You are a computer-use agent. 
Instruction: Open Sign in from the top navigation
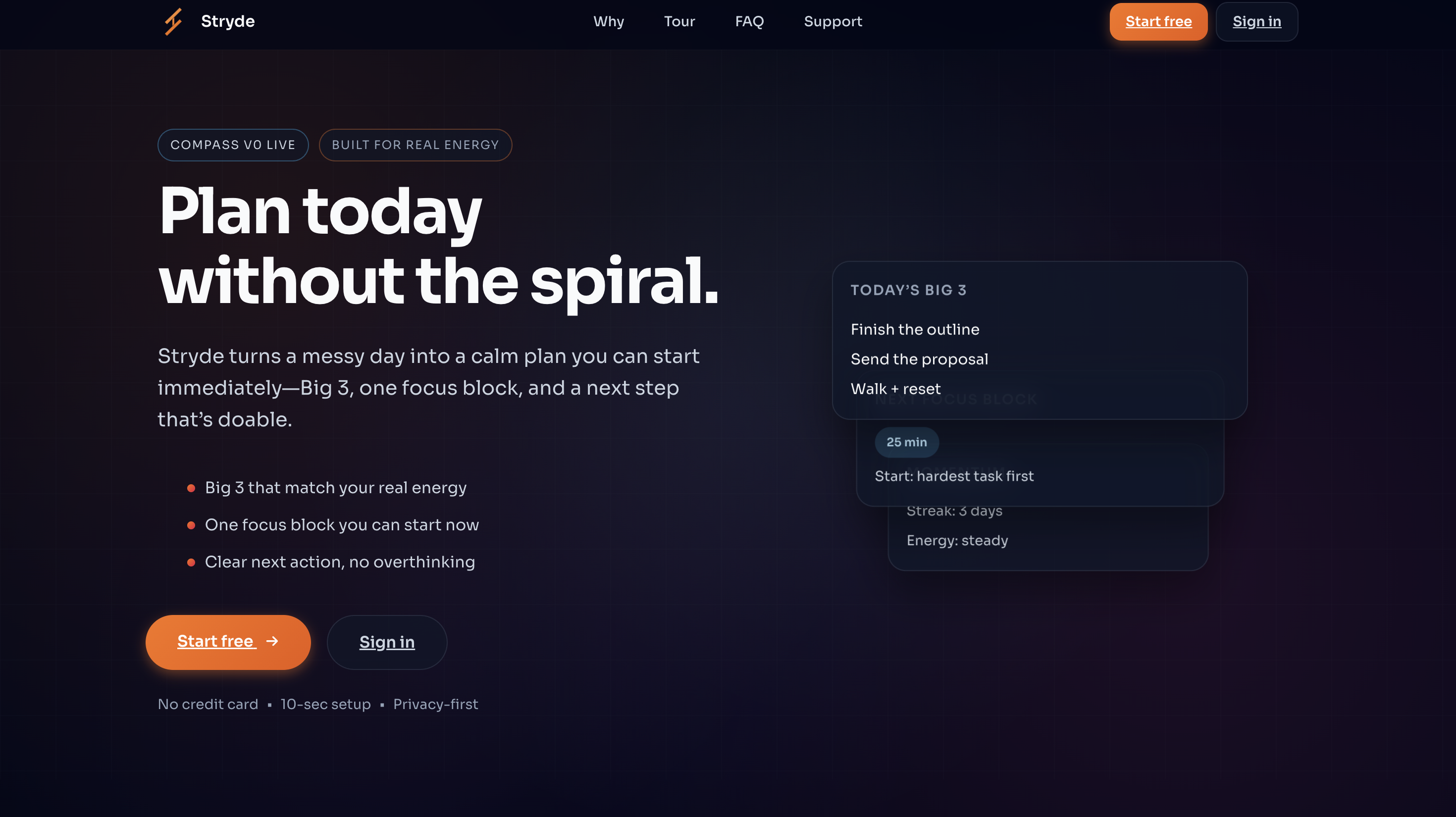coord(1257,21)
